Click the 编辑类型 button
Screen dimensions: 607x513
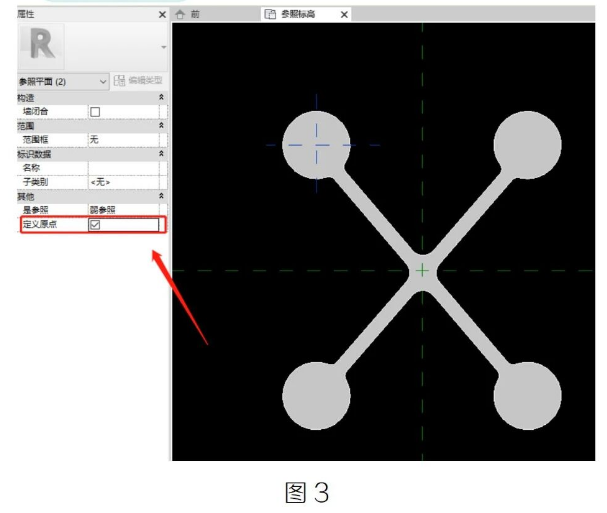[x=139, y=81]
